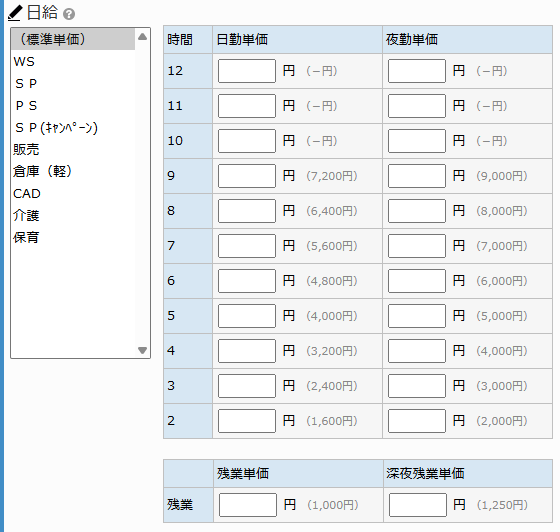Click the pencil edit icon next to 日給
Viewport: 560px width, 532px height.
pos(15,13)
